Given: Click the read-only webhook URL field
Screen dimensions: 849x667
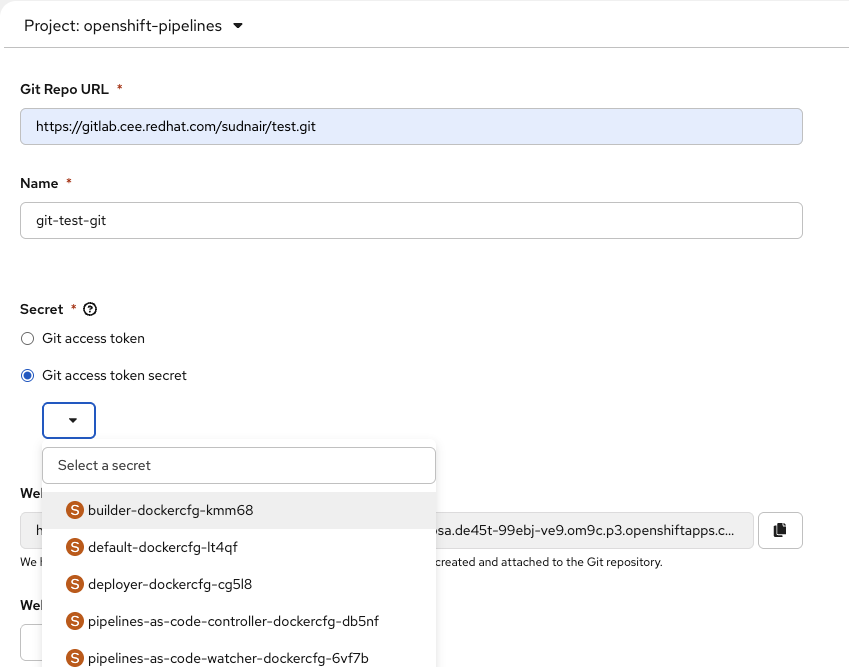Looking at the screenshot, I should point(594,530).
